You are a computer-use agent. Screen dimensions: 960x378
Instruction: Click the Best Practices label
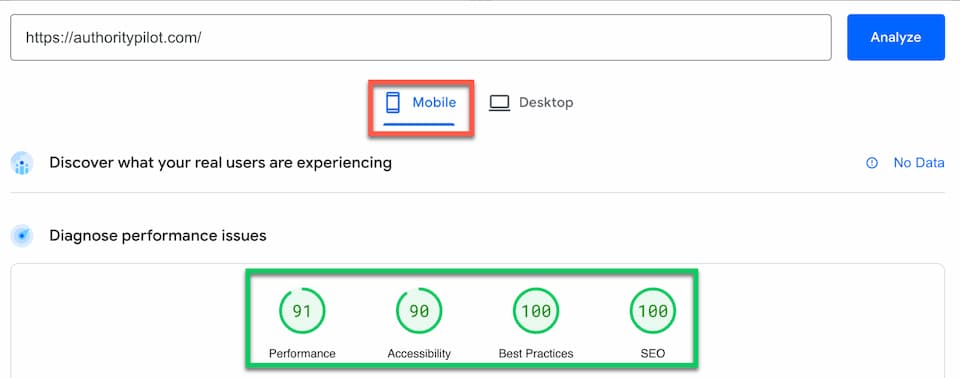[536, 353]
